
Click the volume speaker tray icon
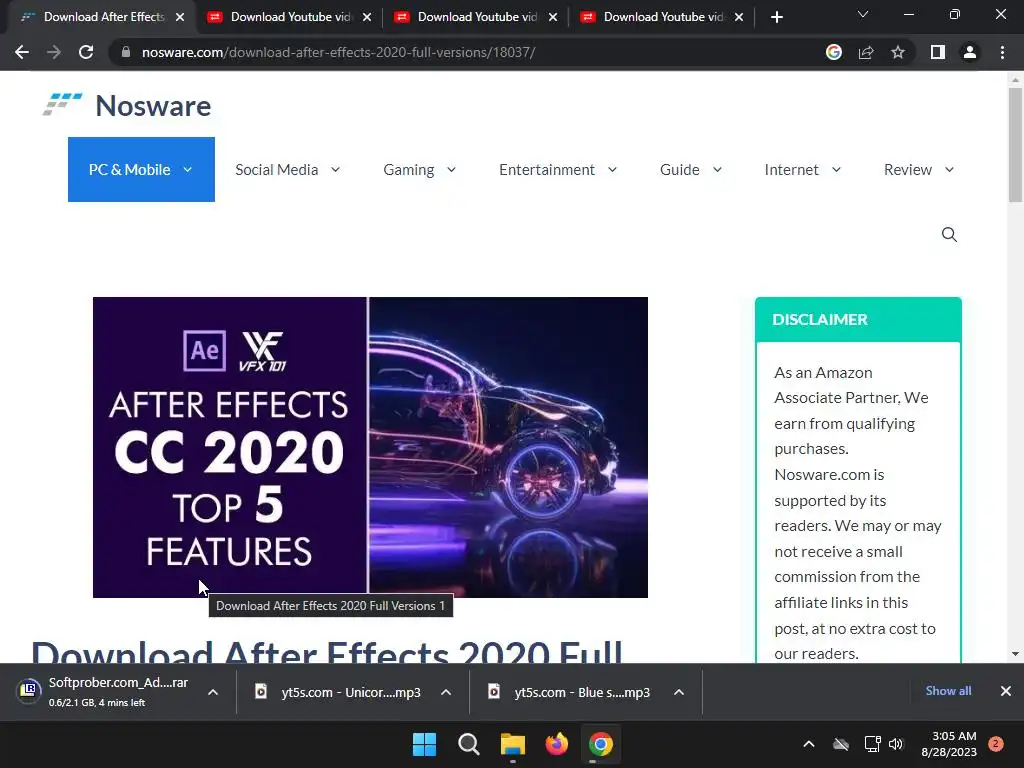896,744
